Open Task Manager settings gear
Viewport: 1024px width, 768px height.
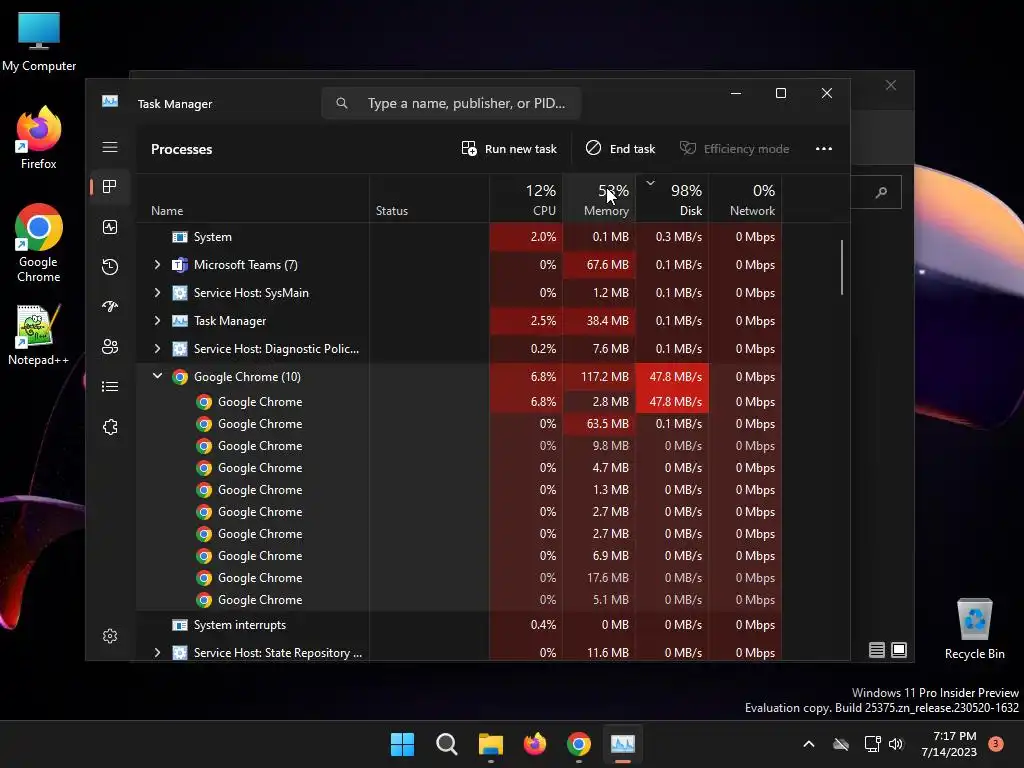click(x=110, y=636)
